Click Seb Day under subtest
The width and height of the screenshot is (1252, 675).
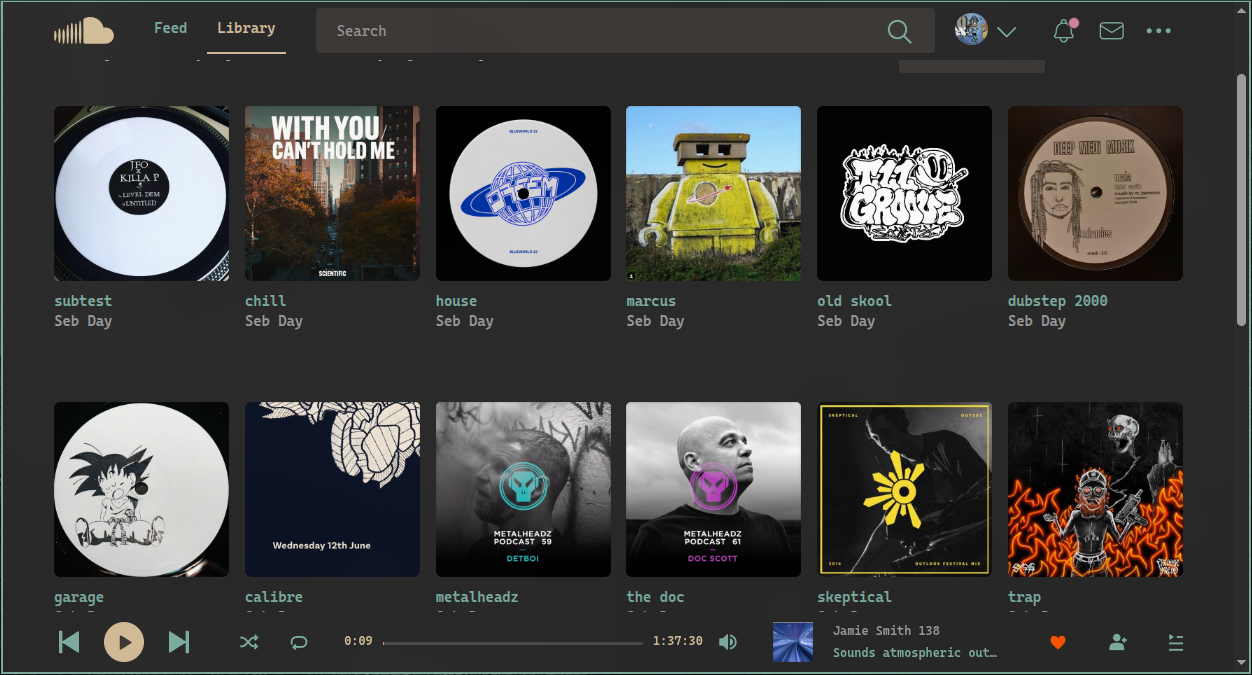[83, 321]
